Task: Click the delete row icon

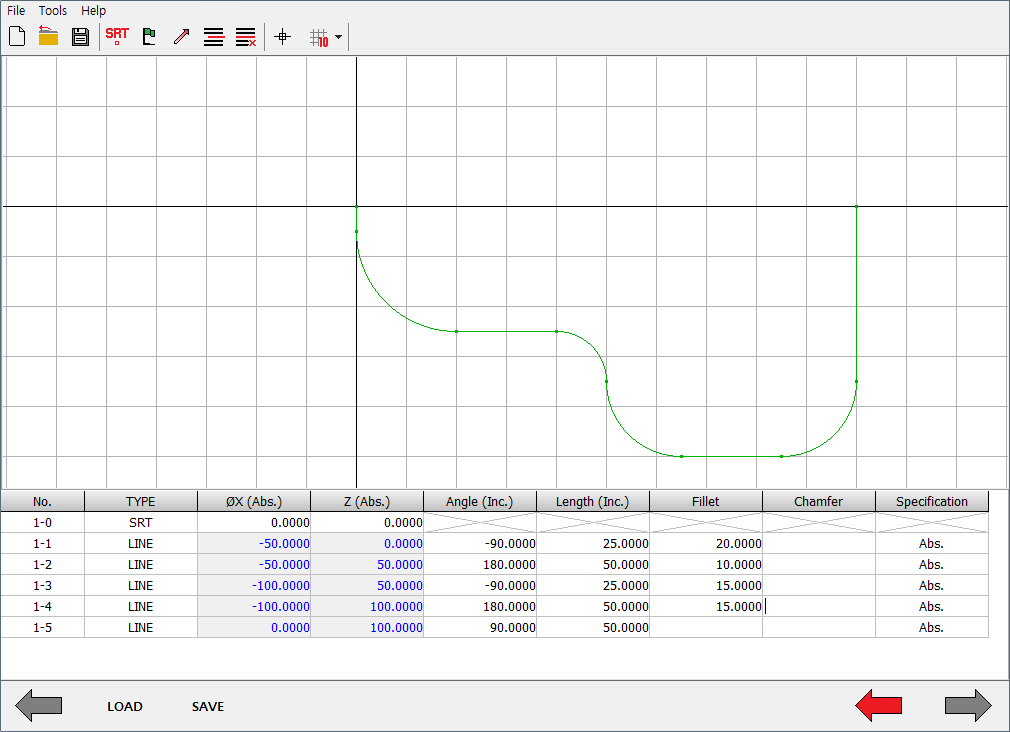Action: 245,37
